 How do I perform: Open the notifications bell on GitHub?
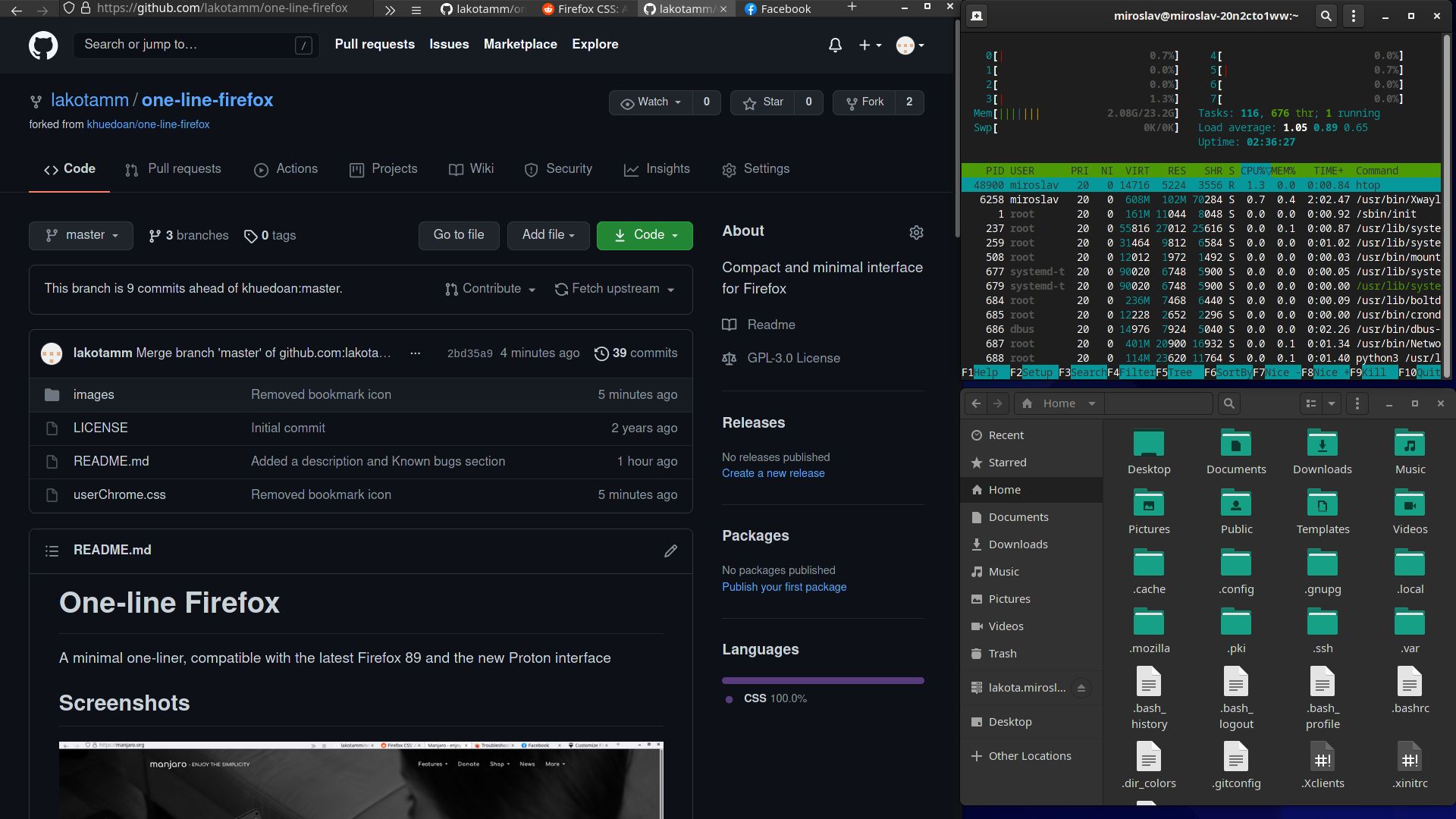[835, 45]
